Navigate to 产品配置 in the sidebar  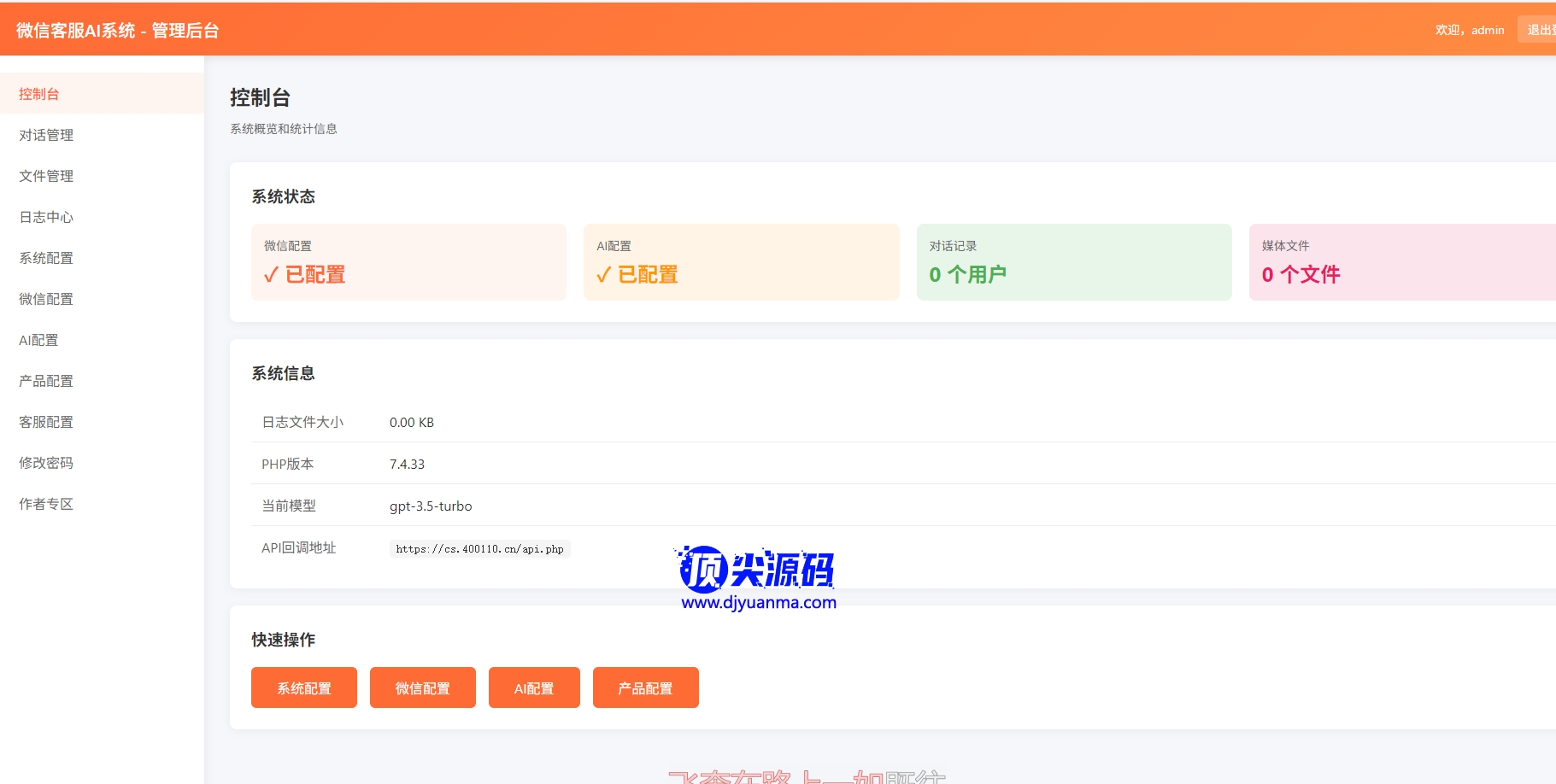point(46,381)
